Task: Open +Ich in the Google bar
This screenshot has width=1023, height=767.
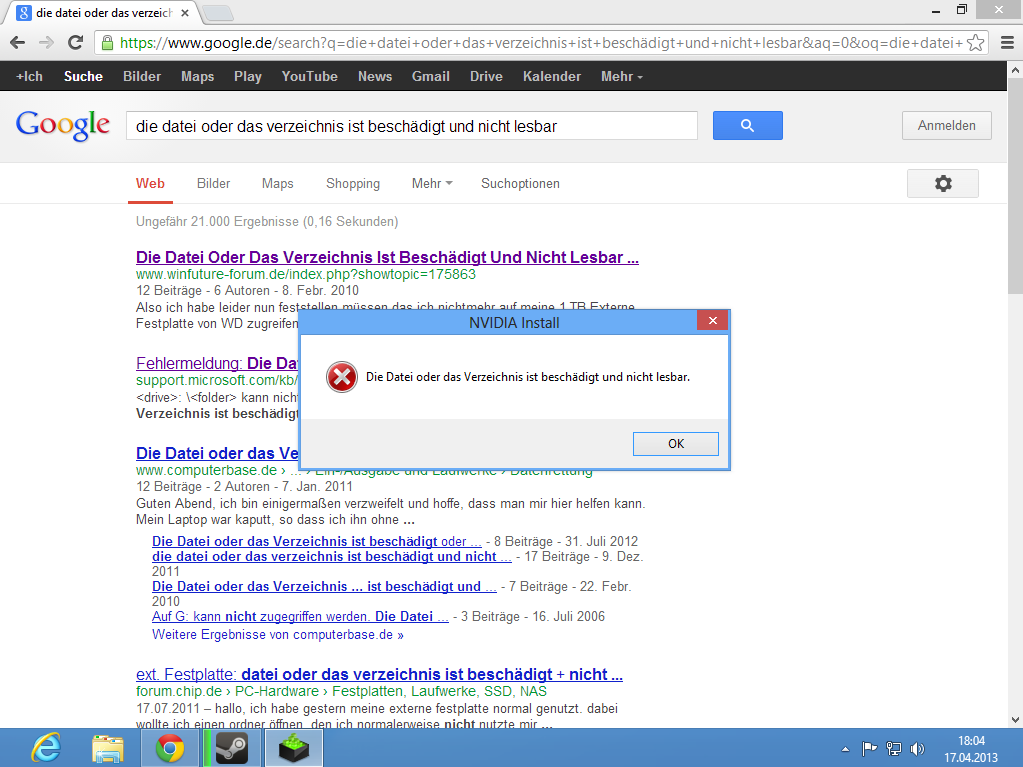Action: (x=29, y=76)
